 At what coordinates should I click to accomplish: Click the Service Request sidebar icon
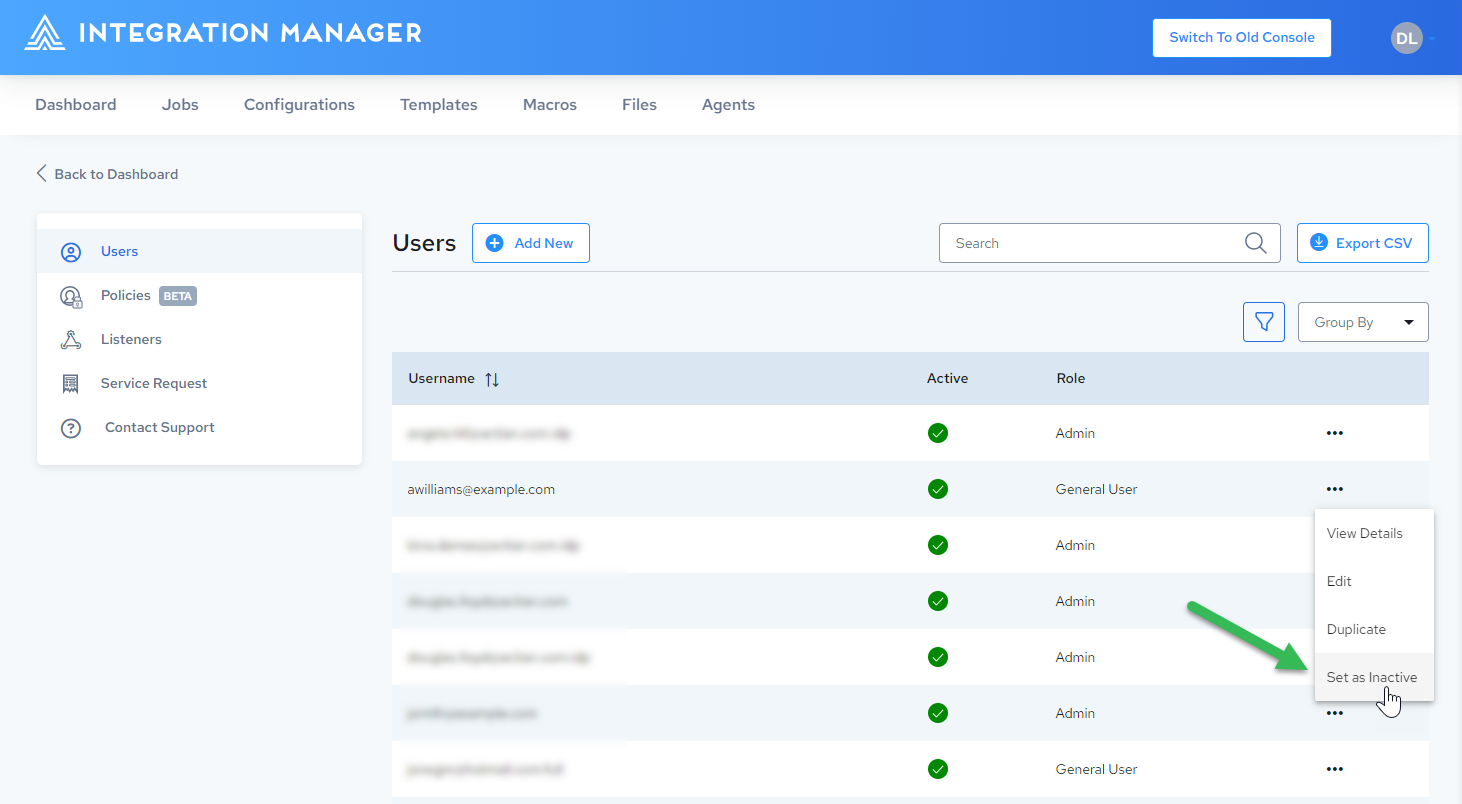click(70, 384)
